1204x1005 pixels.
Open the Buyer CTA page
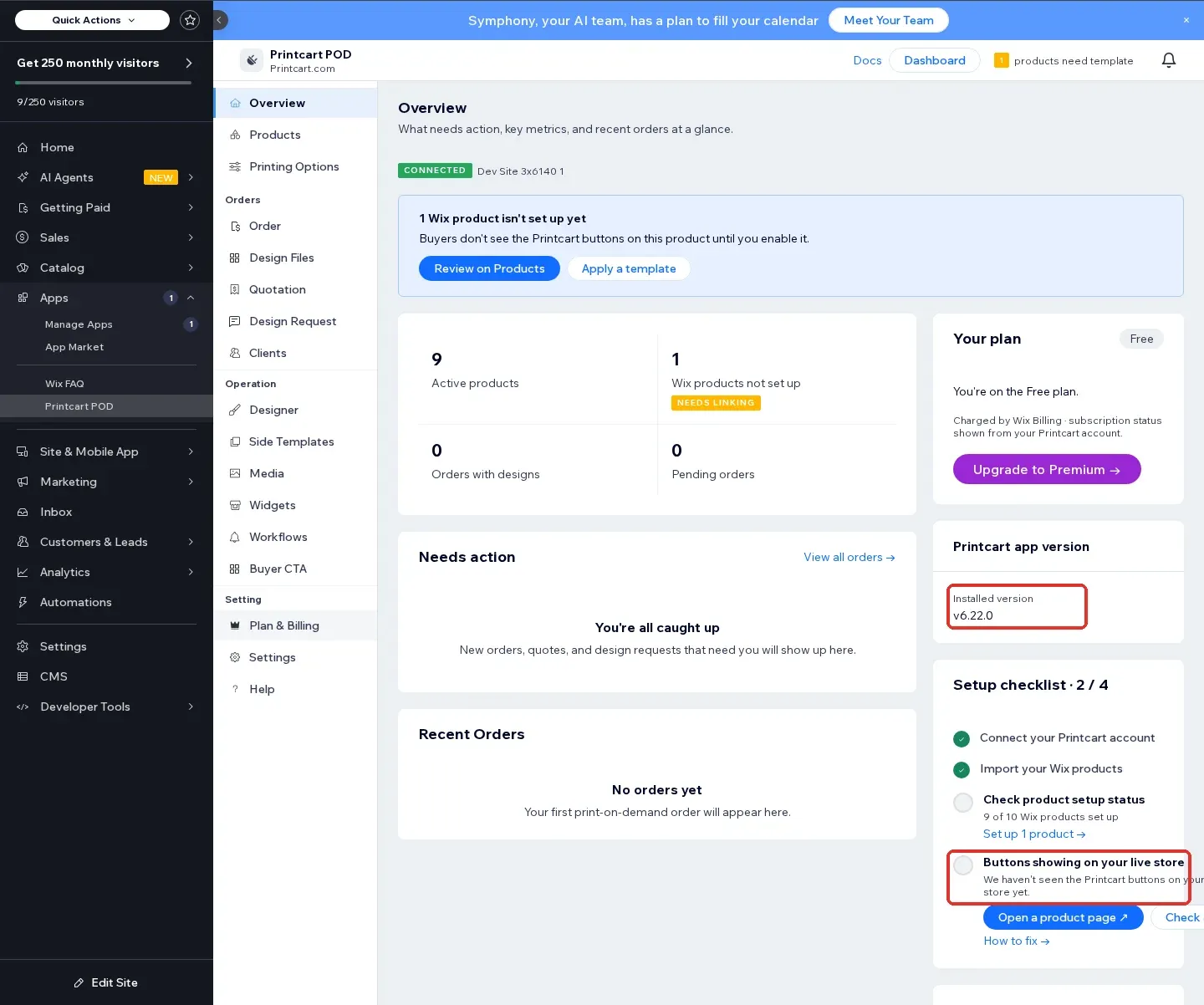tap(295, 569)
